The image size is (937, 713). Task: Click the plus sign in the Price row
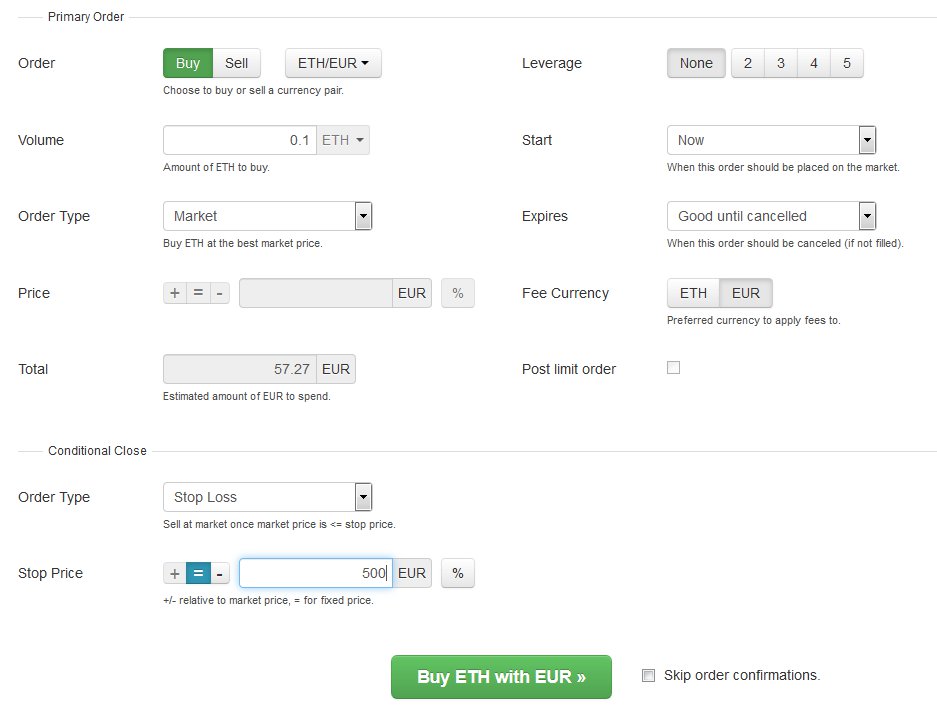pos(174,293)
